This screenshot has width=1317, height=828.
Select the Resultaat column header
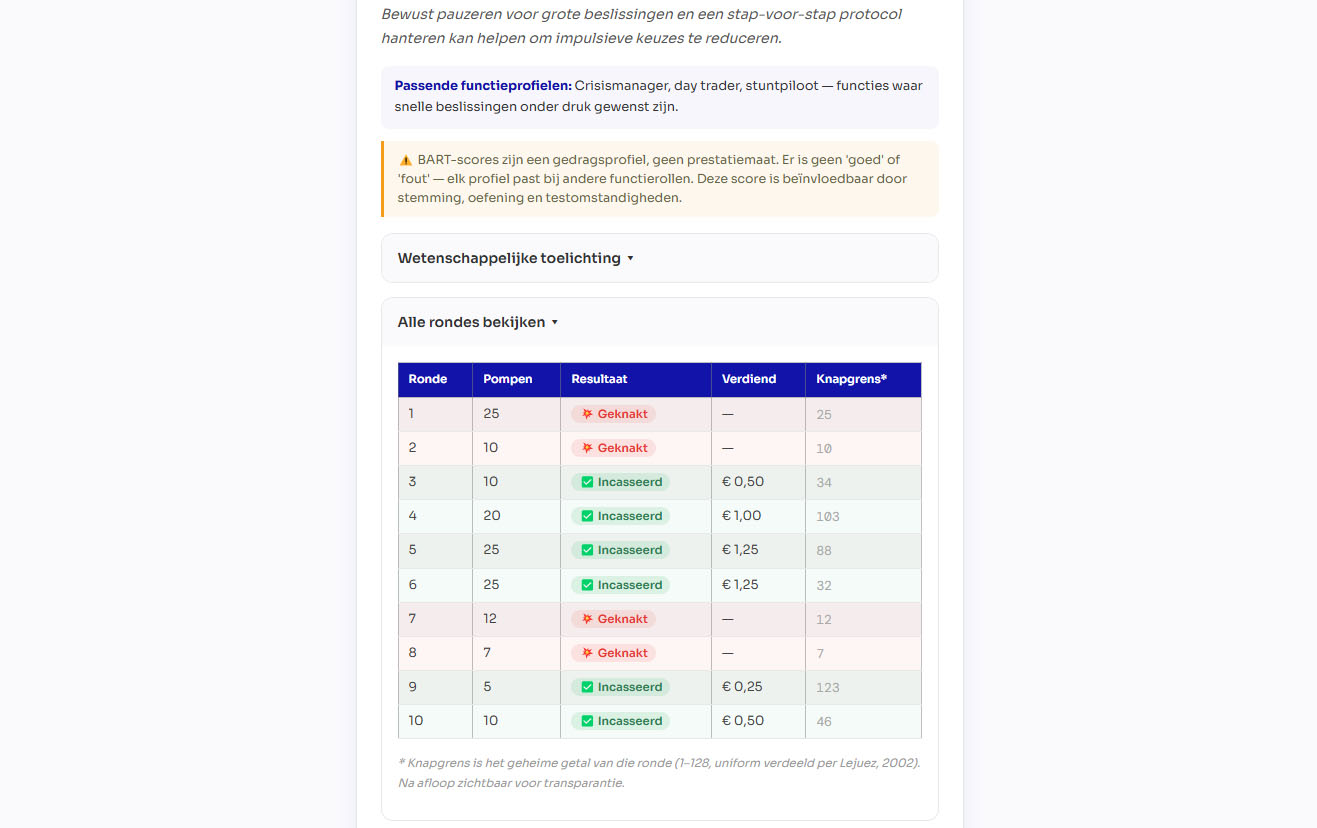[599, 379]
